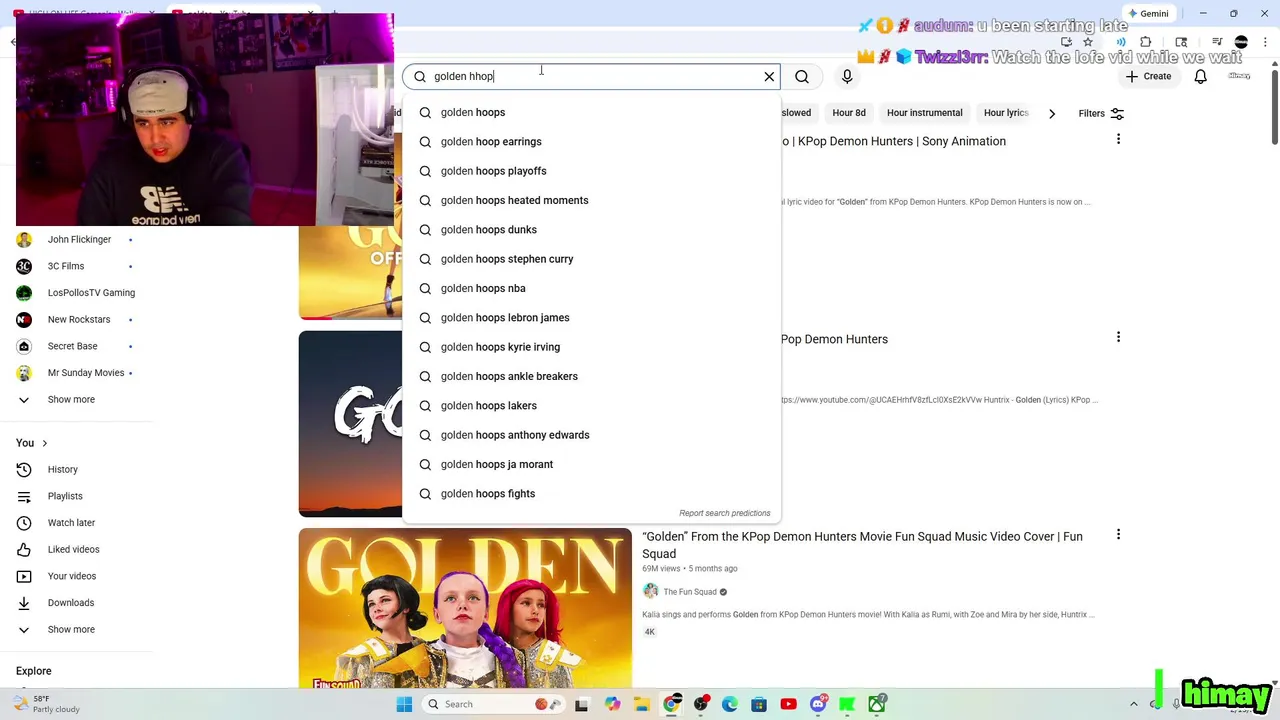
Task: Open LosPollosTV Gaming subscription
Action: click(78, 293)
